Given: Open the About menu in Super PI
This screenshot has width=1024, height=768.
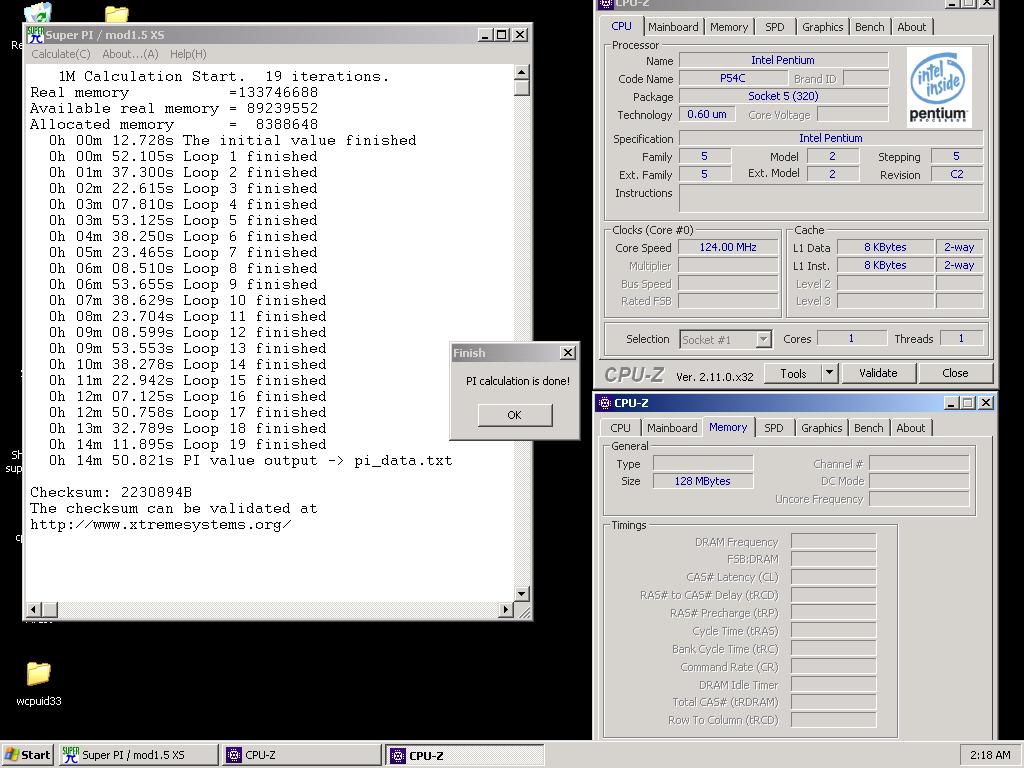Looking at the screenshot, I should click(x=130, y=54).
